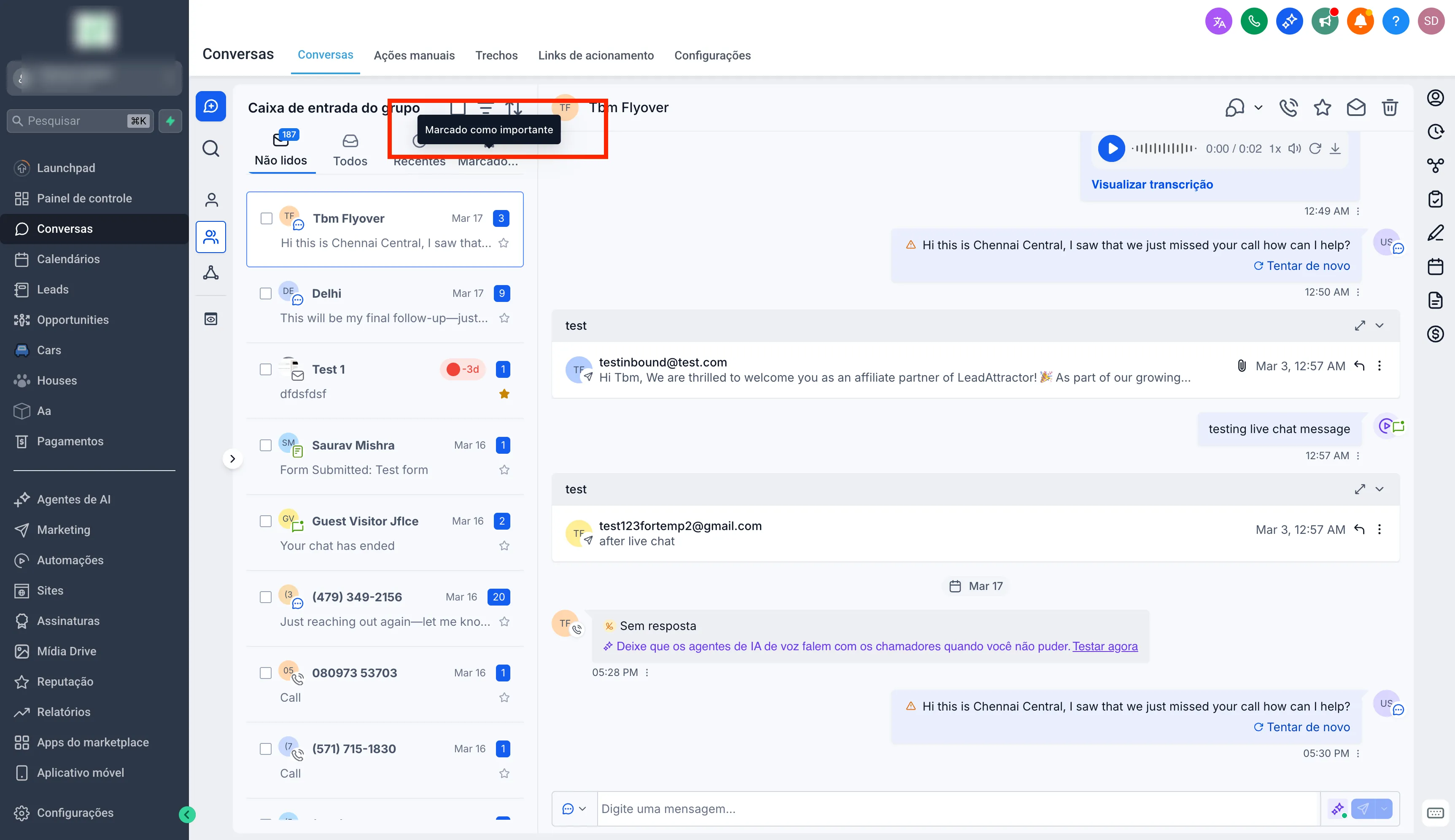Open the orange notification bell
This screenshot has width=1455, height=840.
coord(1360,21)
